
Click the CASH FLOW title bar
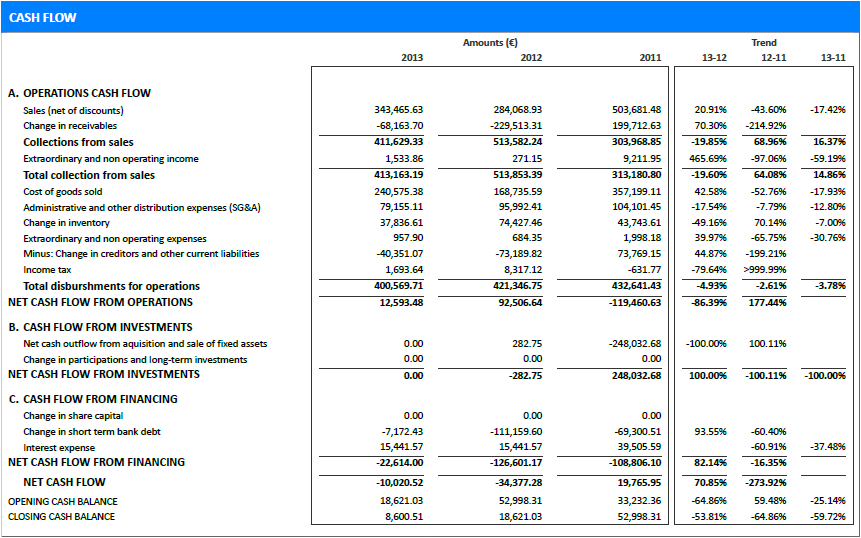pos(430,17)
